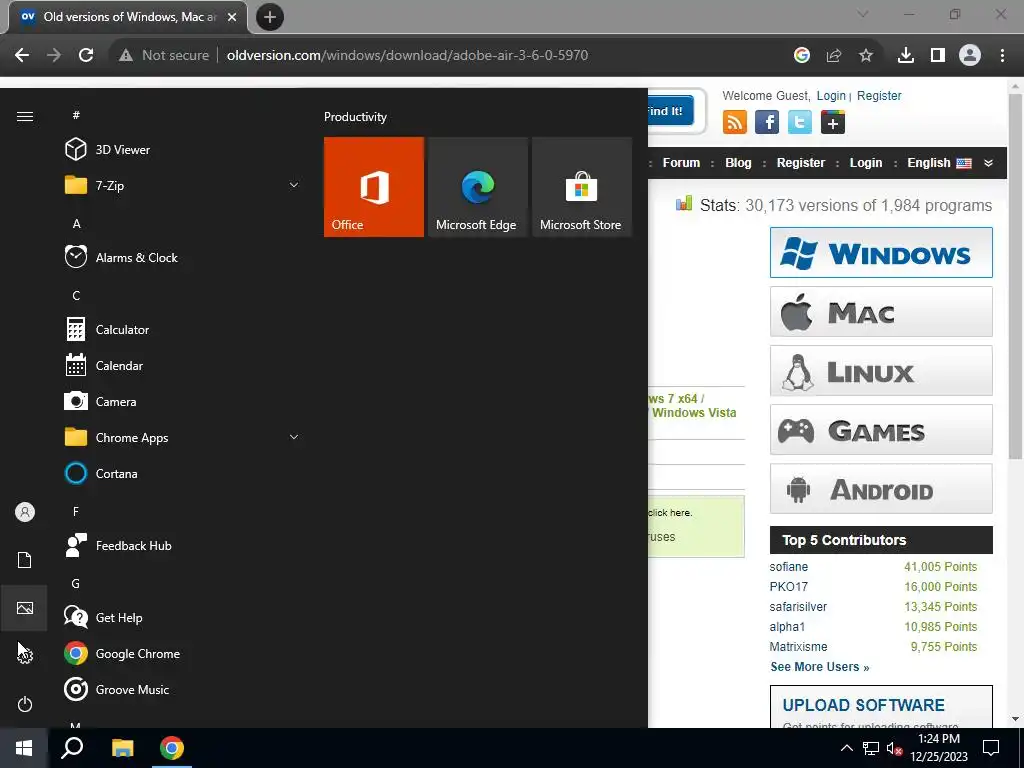Click the Facebook icon on the page
Image resolution: width=1024 pixels, height=768 pixels.
click(767, 122)
